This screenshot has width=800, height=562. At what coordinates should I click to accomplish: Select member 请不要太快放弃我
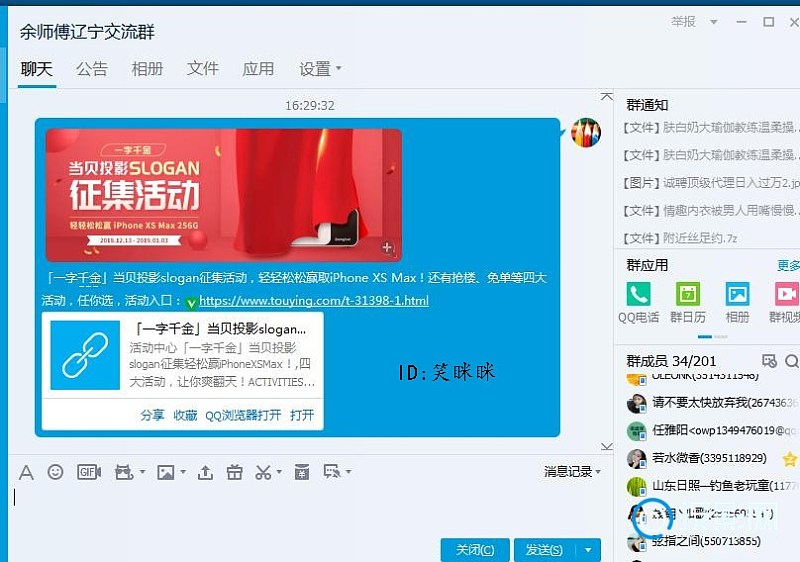pyautogui.click(x=712, y=403)
